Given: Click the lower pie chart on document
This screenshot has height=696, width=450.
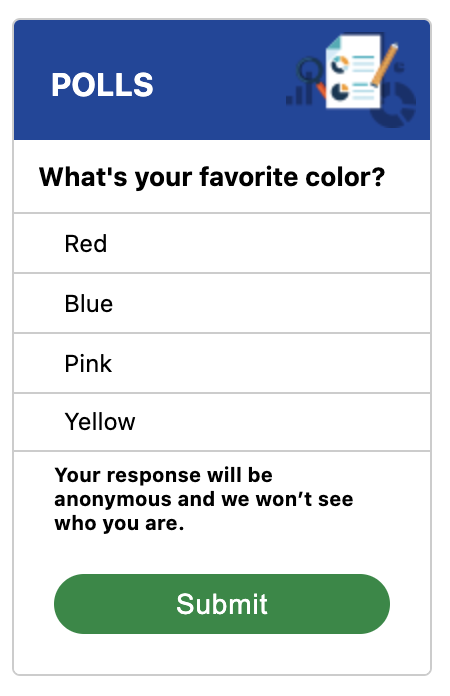Looking at the screenshot, I should click(340, 91).
